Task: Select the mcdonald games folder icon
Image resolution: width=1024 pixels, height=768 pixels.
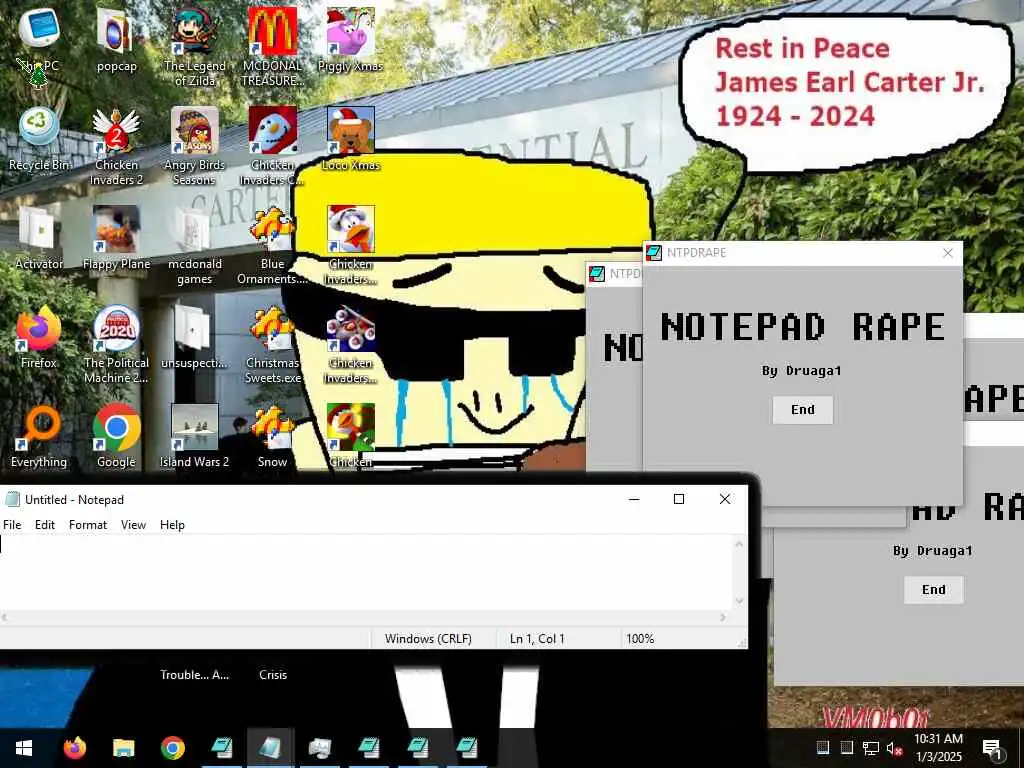Action: (195, 244)
